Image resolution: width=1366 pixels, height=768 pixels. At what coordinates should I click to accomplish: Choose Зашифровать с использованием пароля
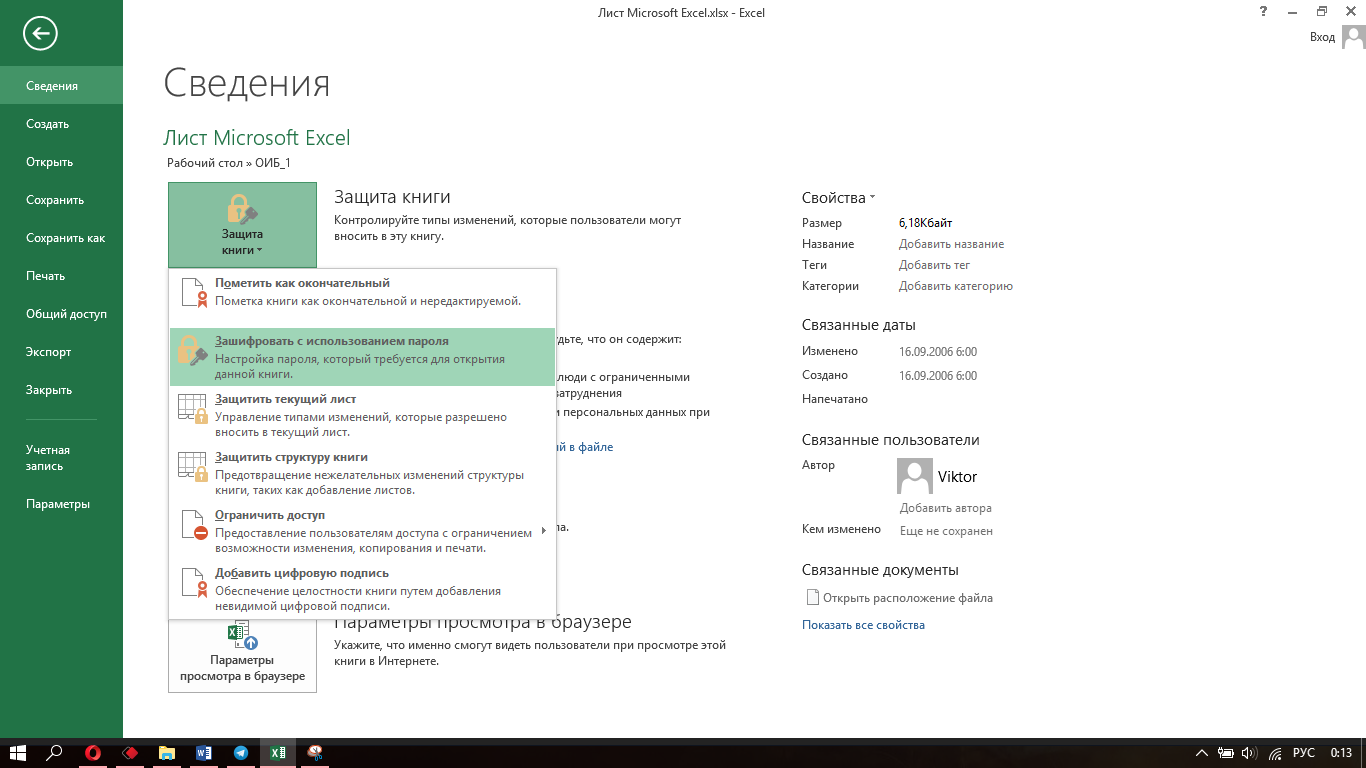point(362,357)
